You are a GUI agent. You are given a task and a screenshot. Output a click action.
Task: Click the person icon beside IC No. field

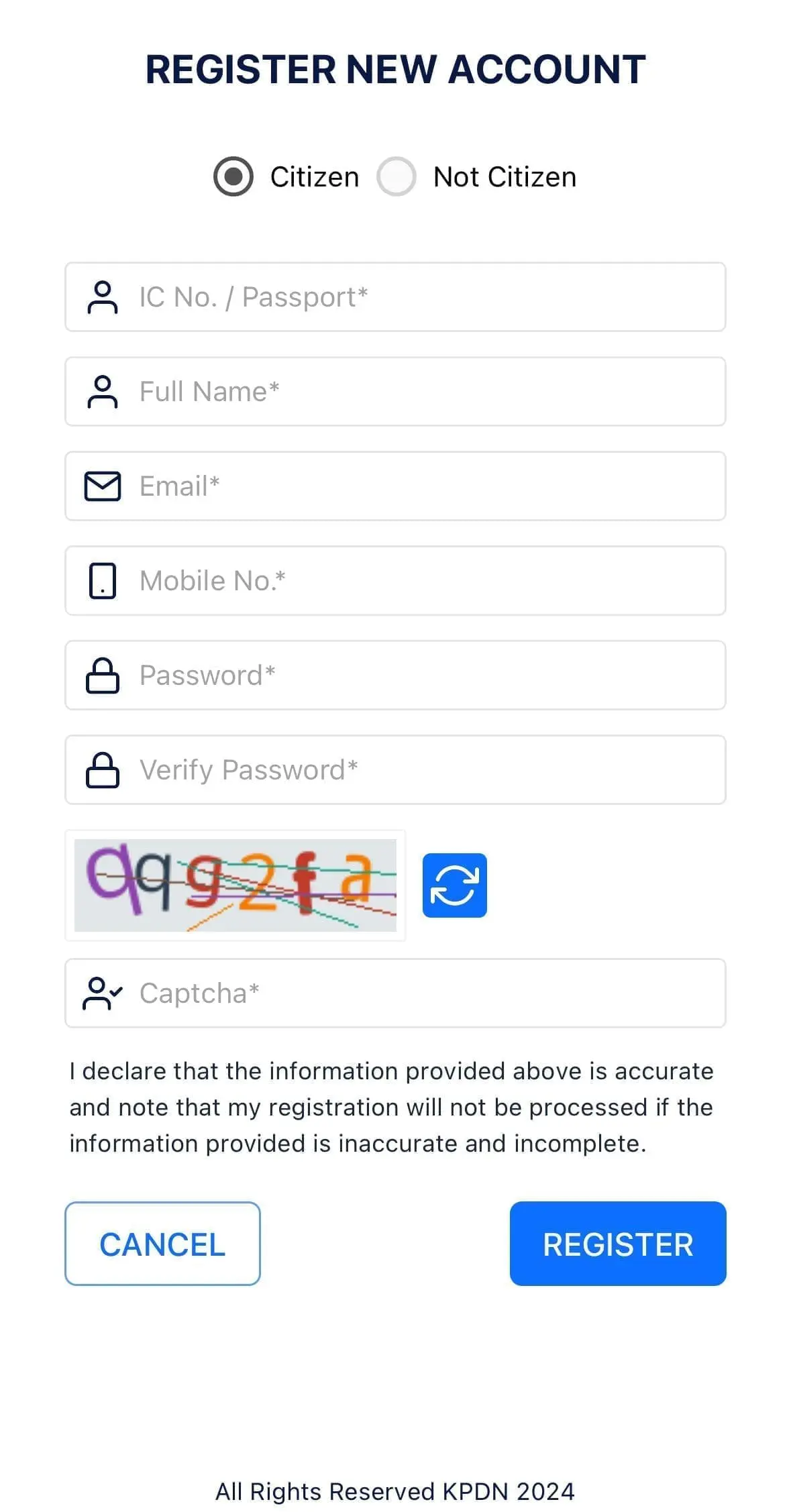tap(103, 297)
